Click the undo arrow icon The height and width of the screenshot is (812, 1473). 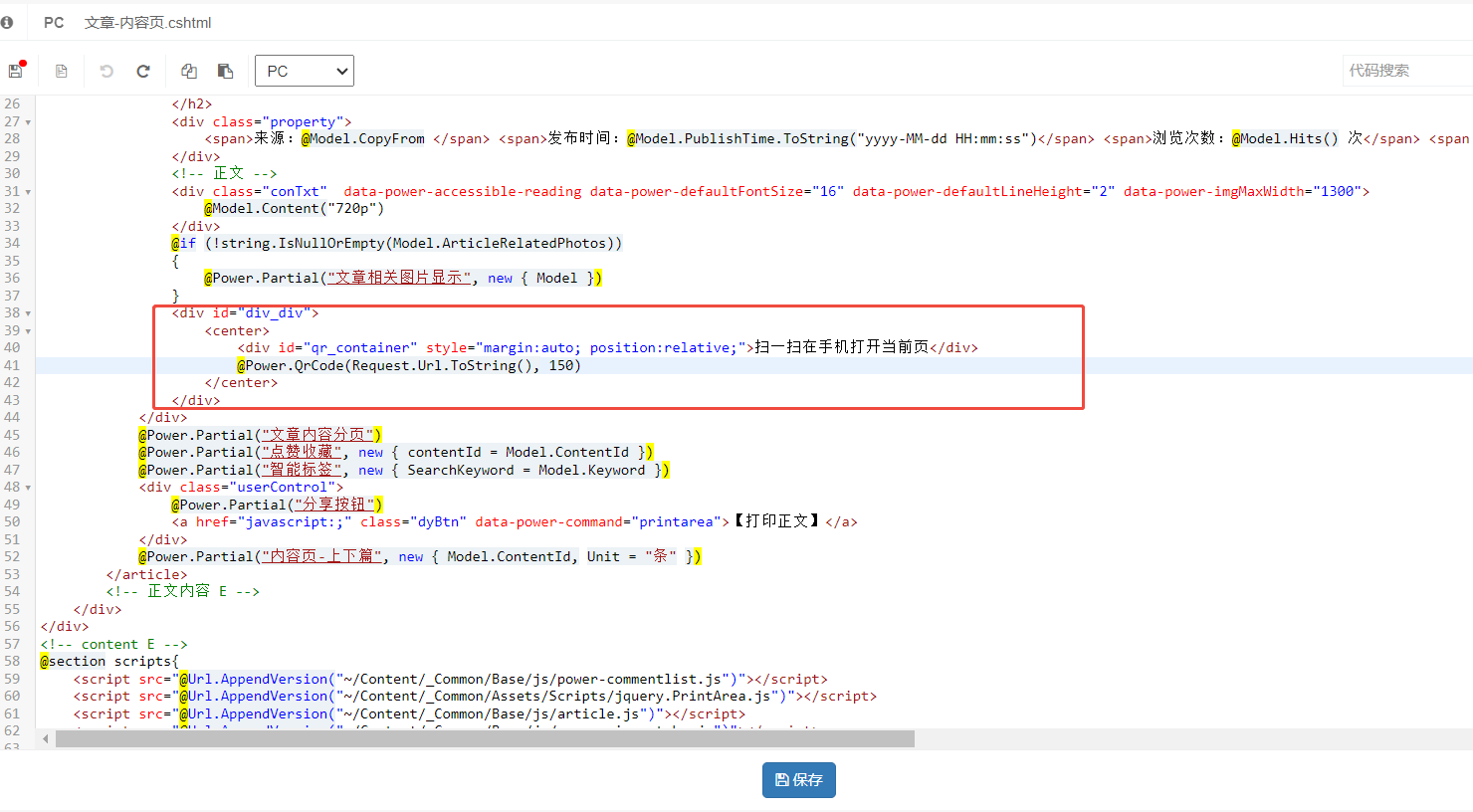click(106, 71)
